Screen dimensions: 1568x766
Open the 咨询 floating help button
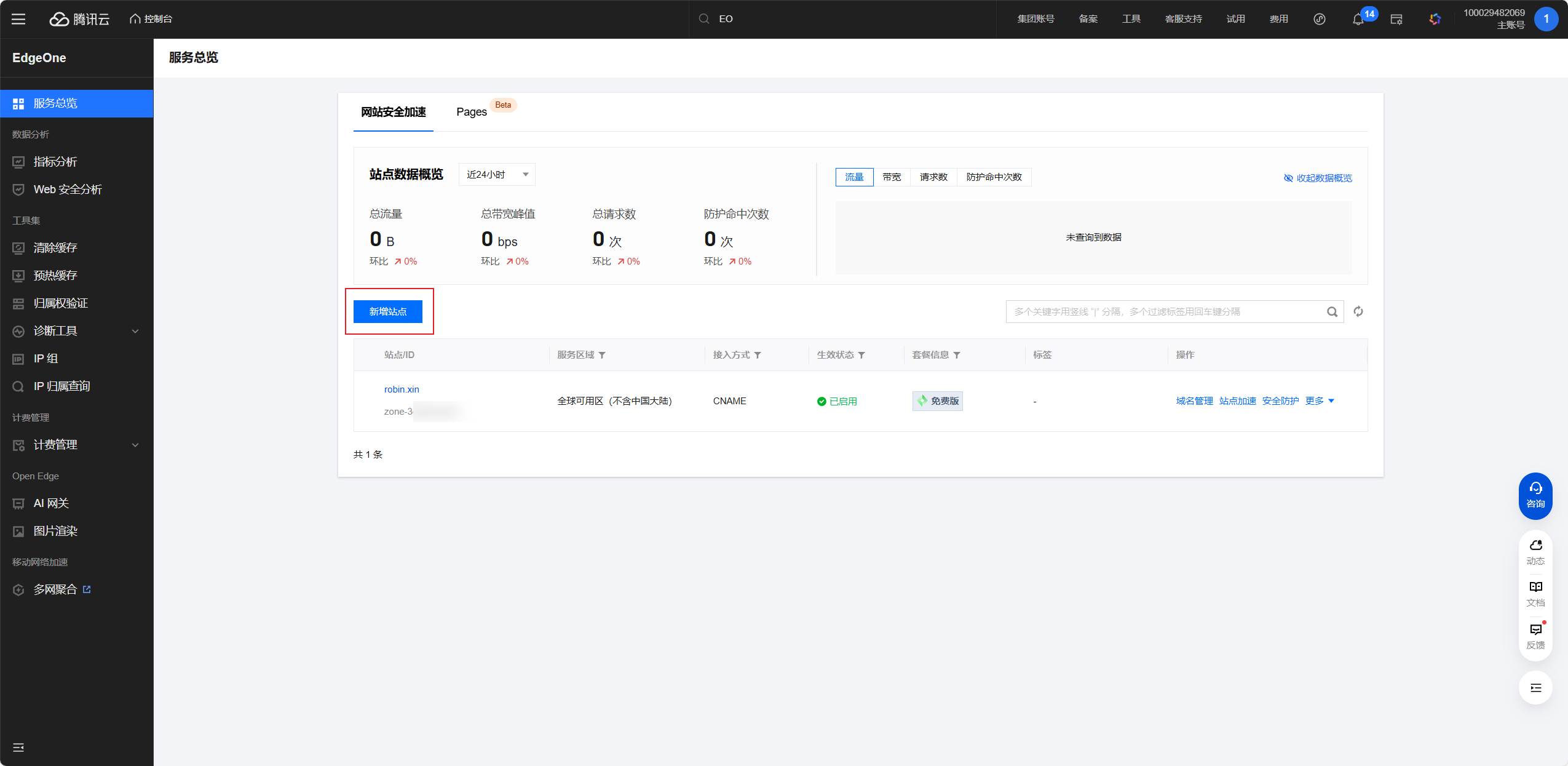point(1535,496)
